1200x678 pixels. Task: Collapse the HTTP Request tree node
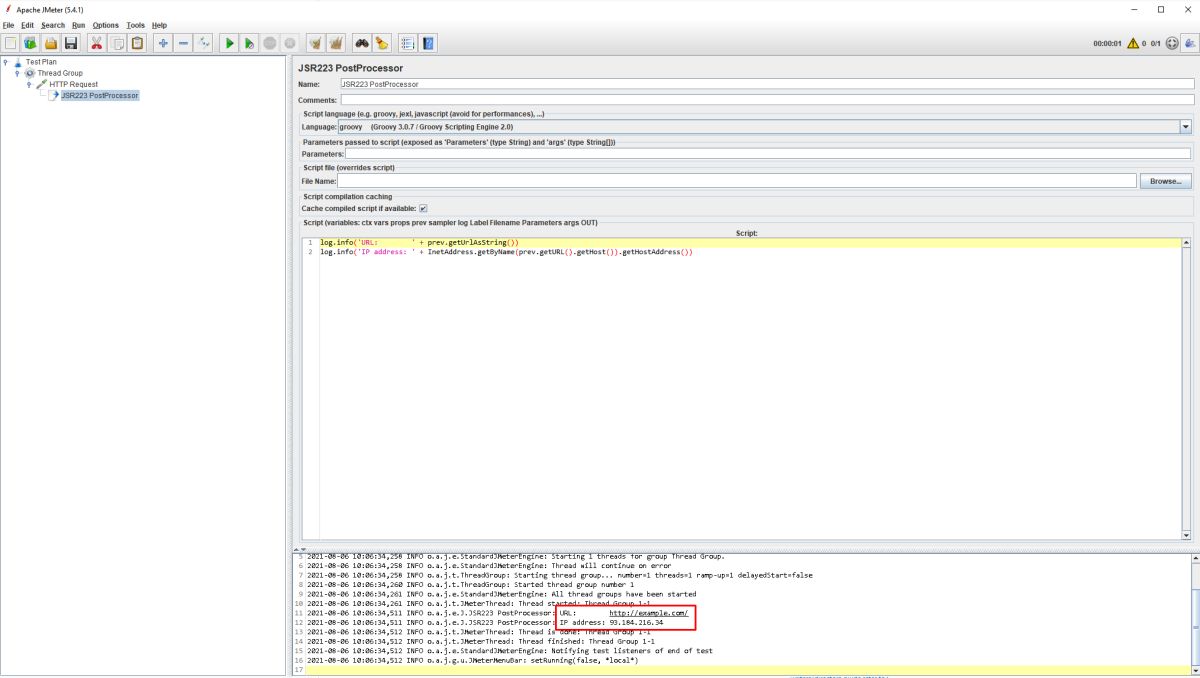pos(29,84)
